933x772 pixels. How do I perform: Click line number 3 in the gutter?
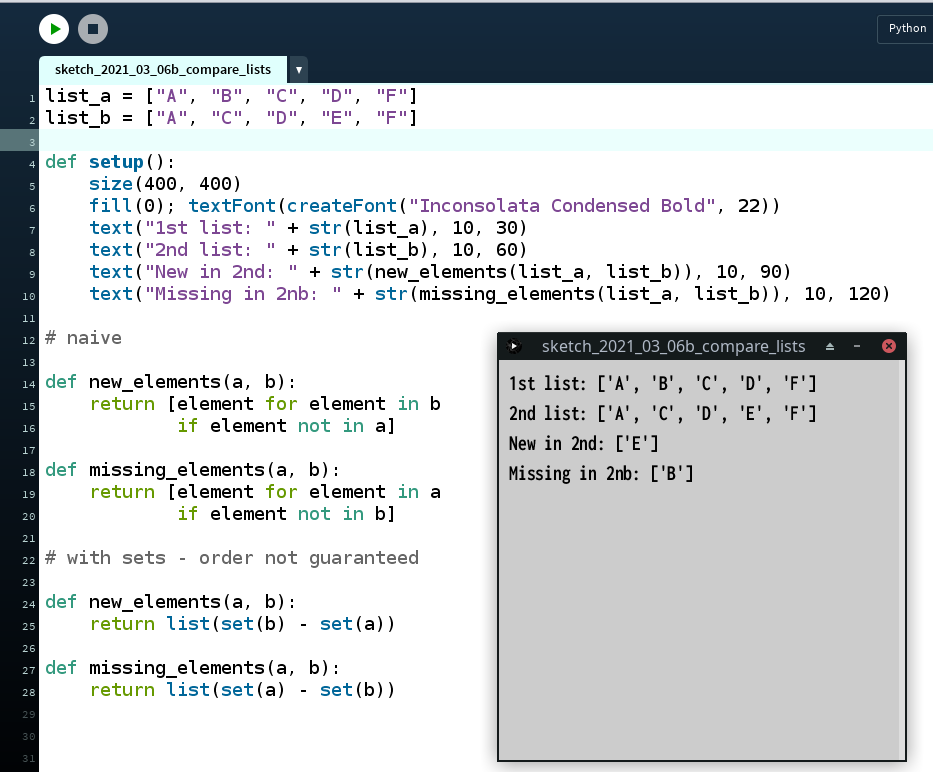(32, 141)
